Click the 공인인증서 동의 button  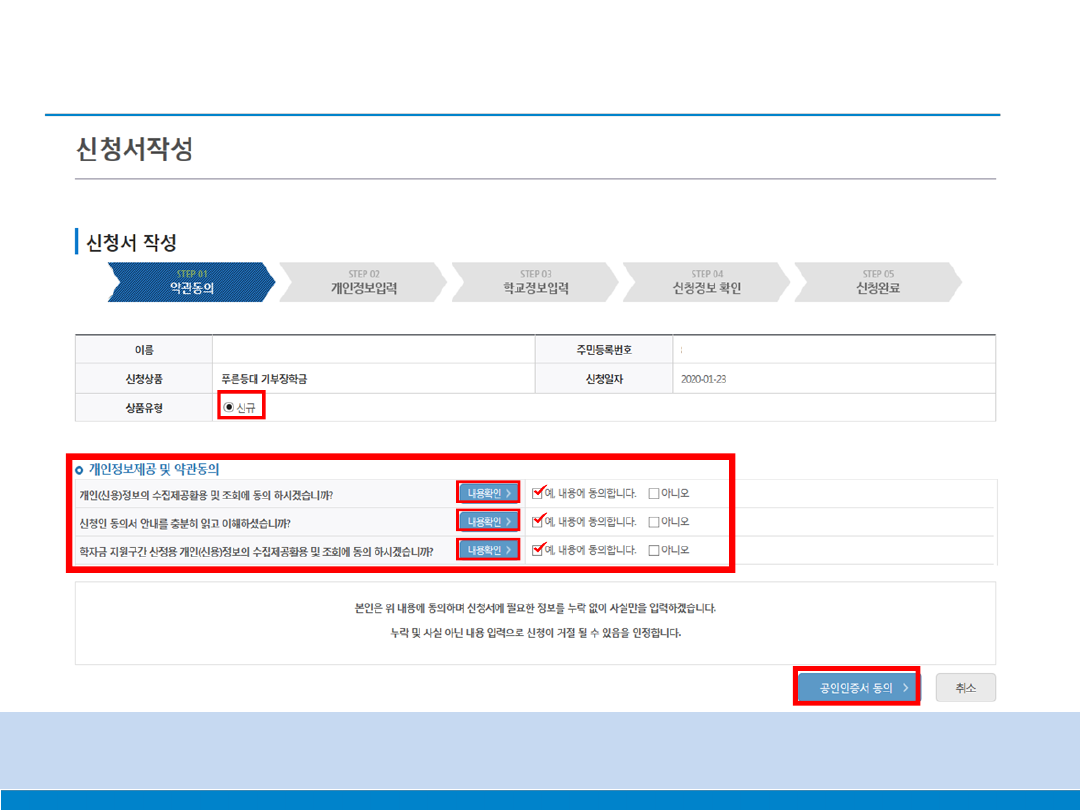(857, 688)
